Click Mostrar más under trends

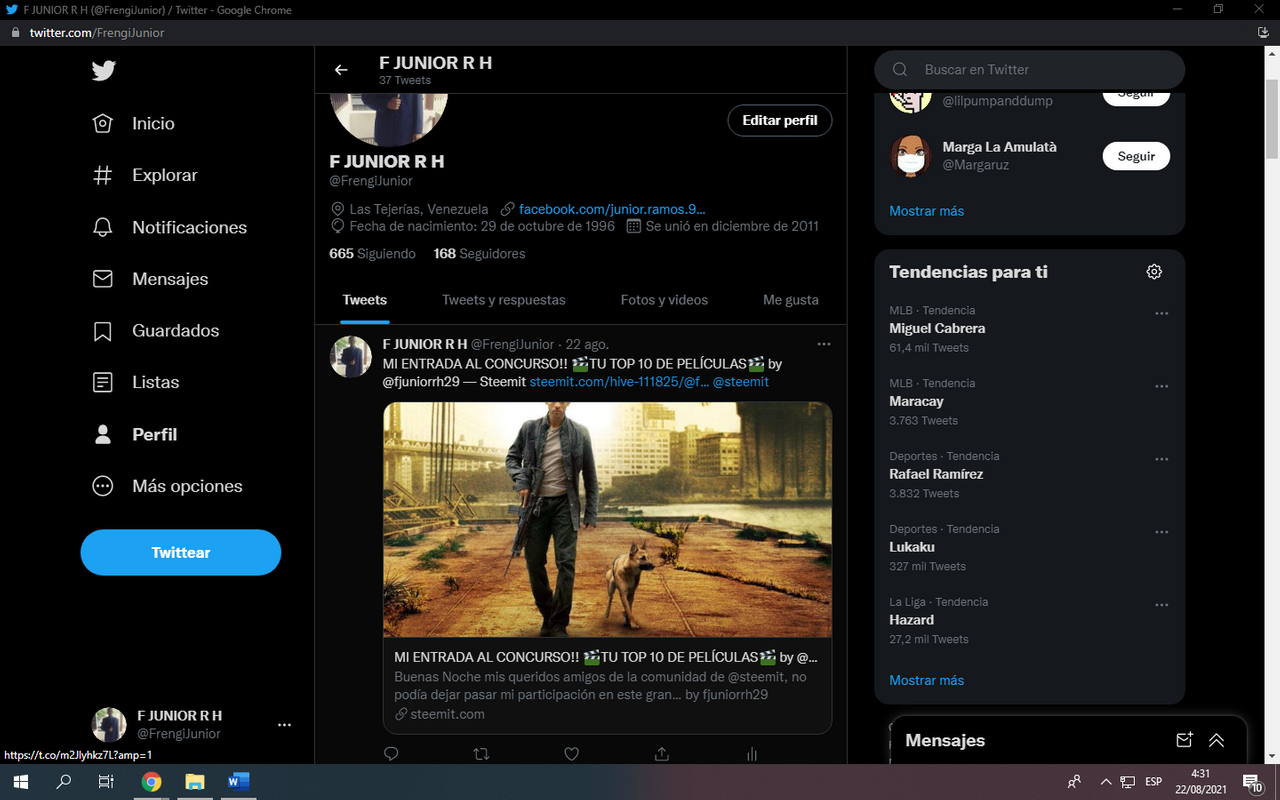pos(927,680)
